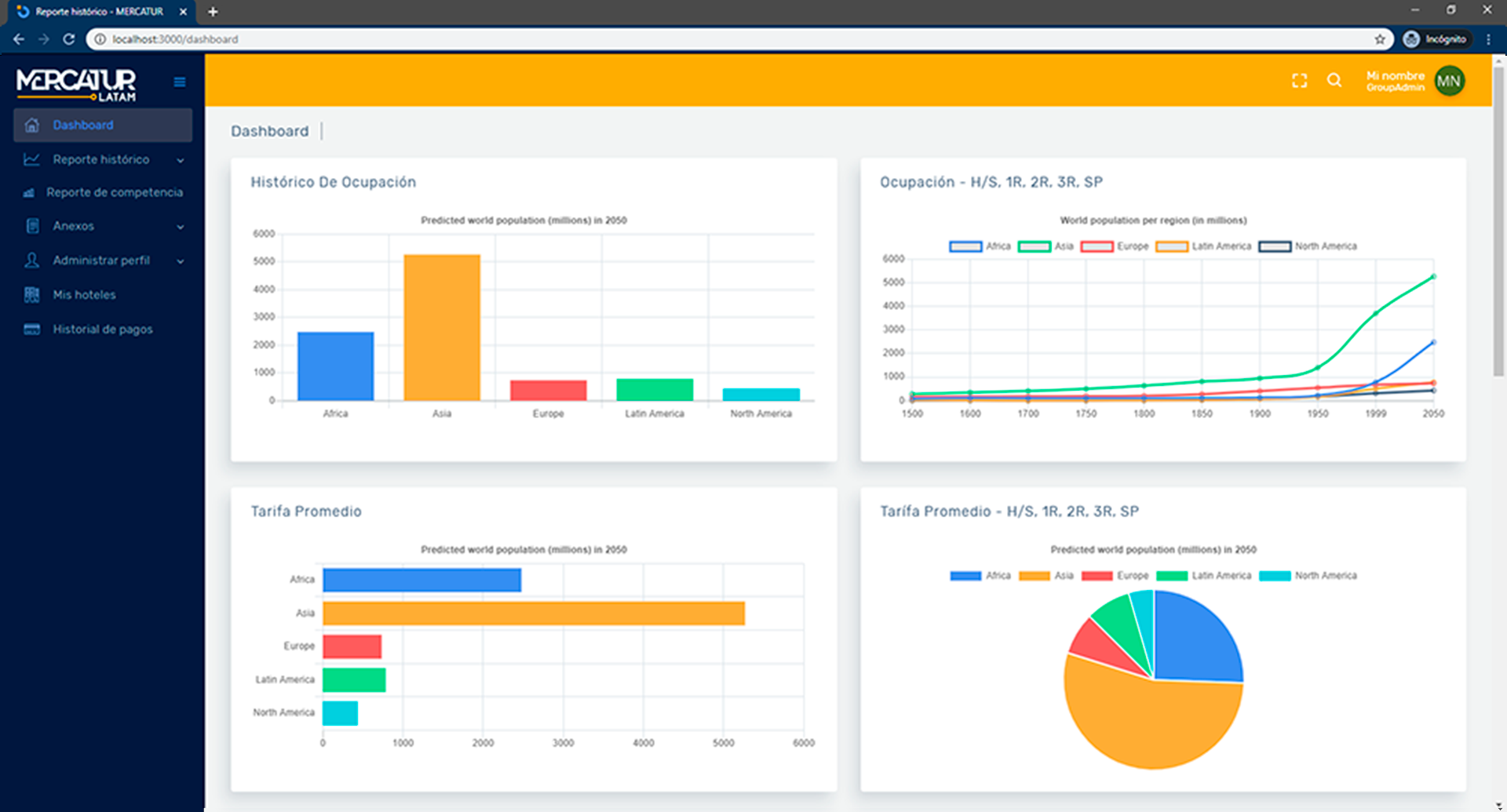Image resolution: width=1507 pixels, height=812 pixels.
Task: Click the MERCATUR LATAM logo
Action: [x=76, y=84]
